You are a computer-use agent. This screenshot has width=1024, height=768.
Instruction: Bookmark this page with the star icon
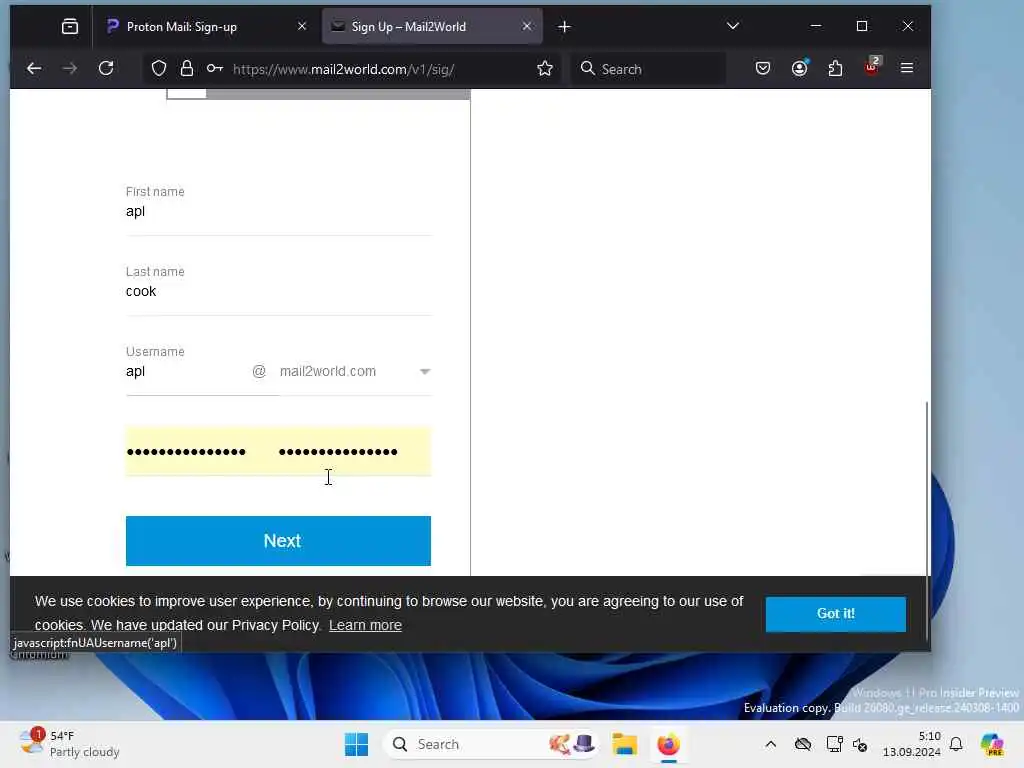click(545, 68)
